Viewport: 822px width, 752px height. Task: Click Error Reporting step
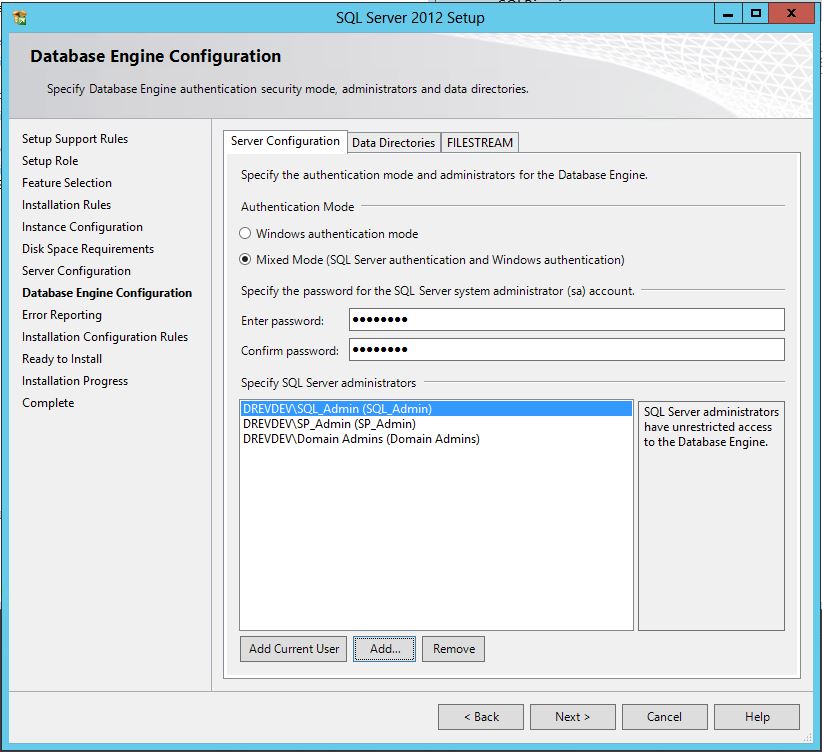[x=62, y=315]
